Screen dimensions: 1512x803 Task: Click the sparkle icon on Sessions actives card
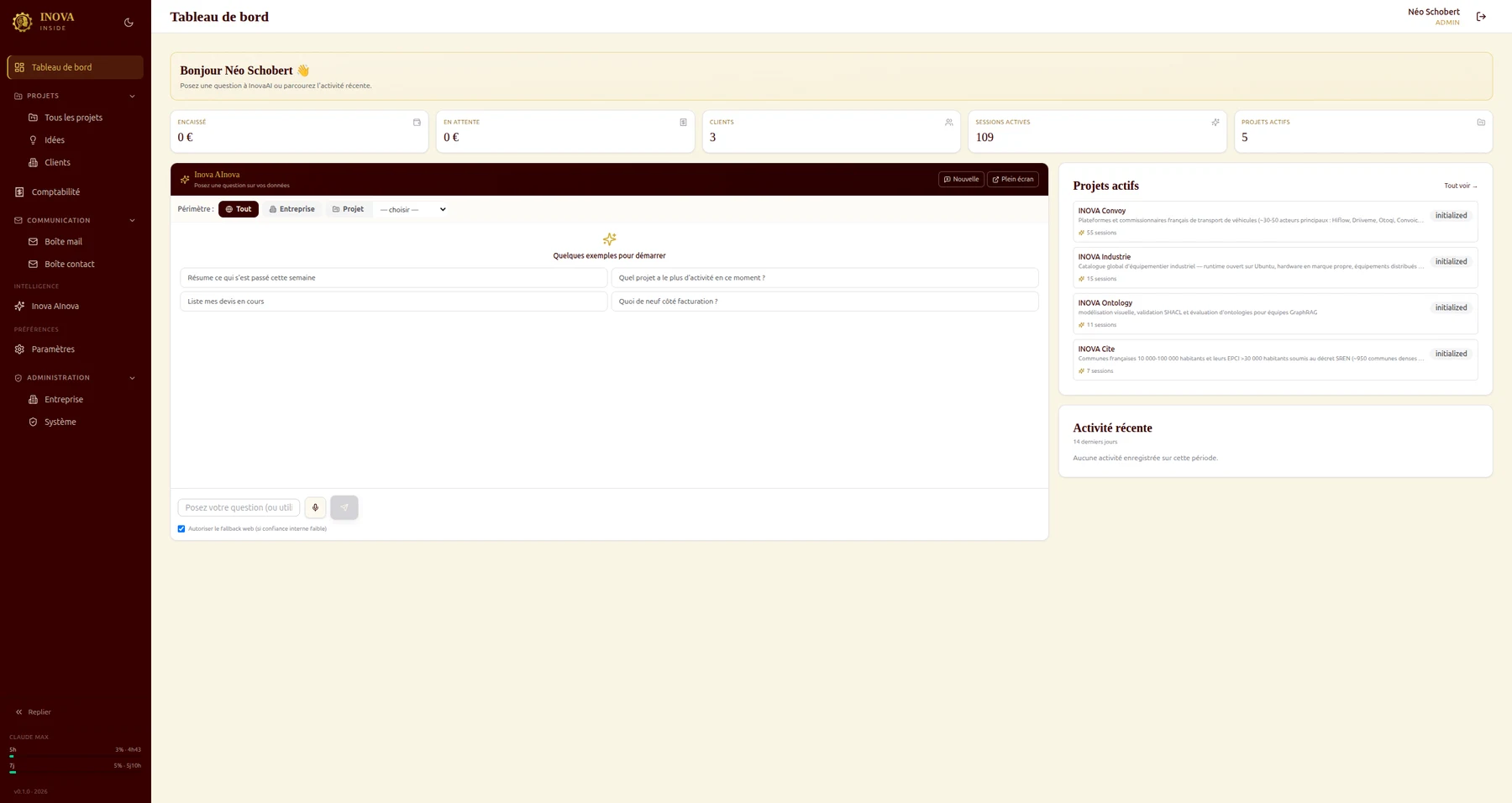(1215, 123)
